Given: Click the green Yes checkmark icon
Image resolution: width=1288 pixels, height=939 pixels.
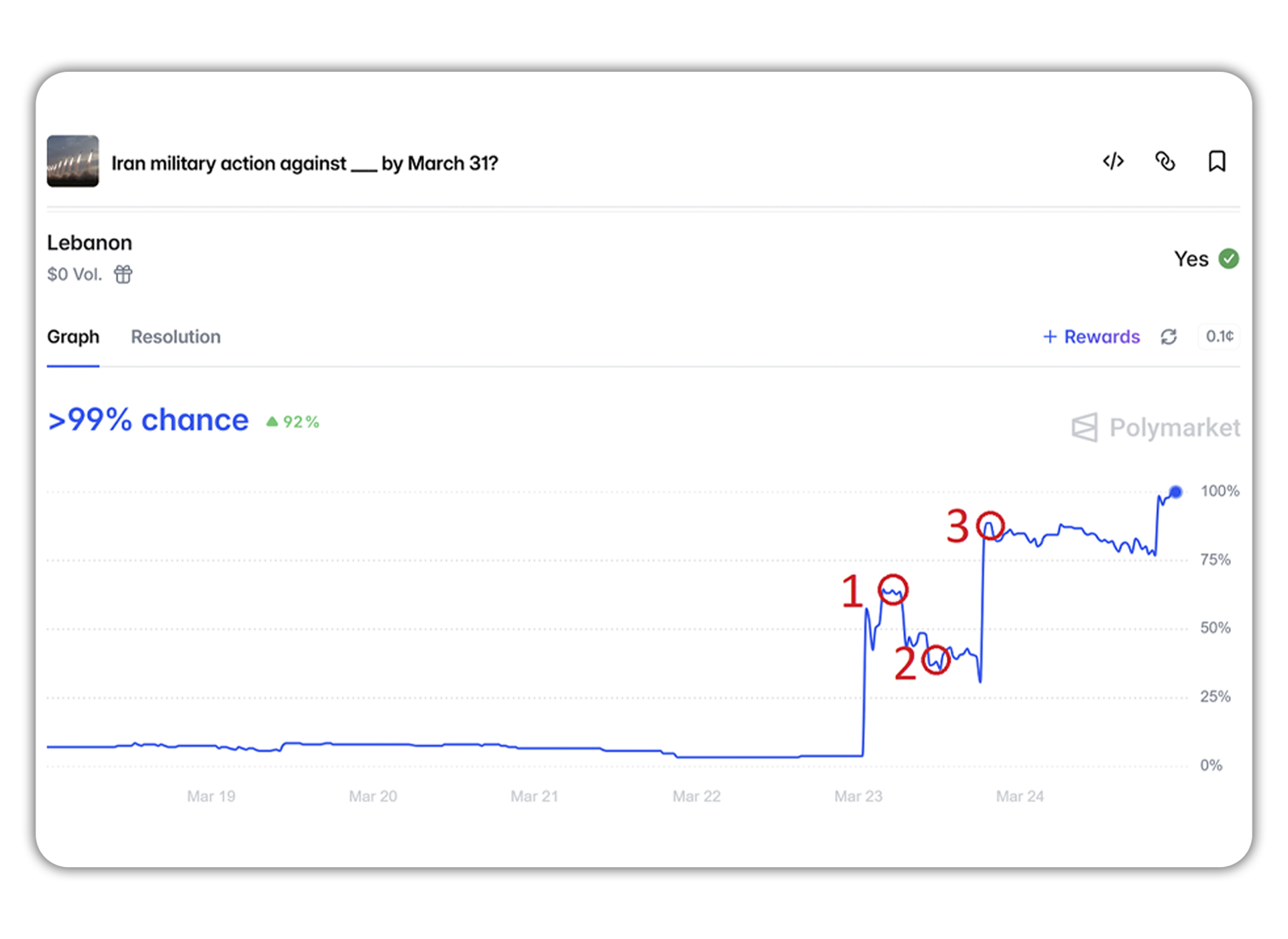Looking at the screenshot, I should pos(1229,259).
